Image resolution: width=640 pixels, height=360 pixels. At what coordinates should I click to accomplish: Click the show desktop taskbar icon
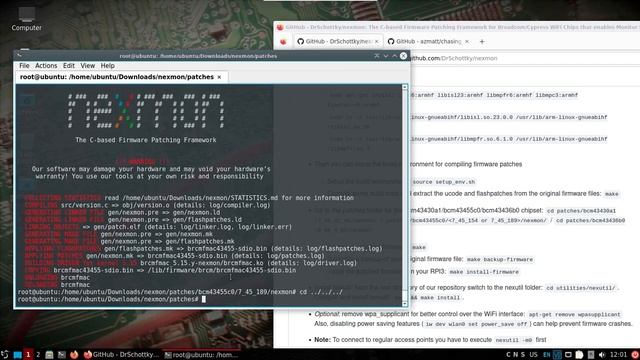18,355
